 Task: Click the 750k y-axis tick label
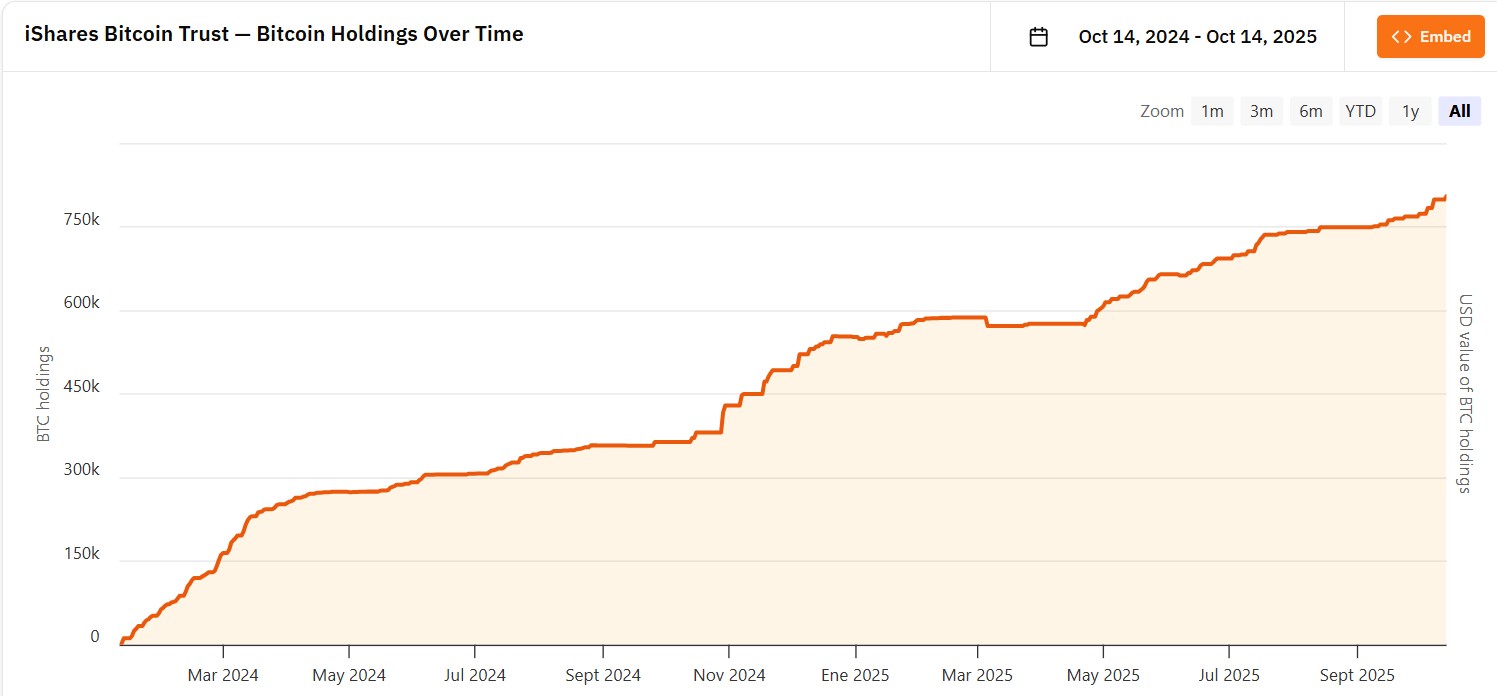pyautogui.click(x=81, y=219)
